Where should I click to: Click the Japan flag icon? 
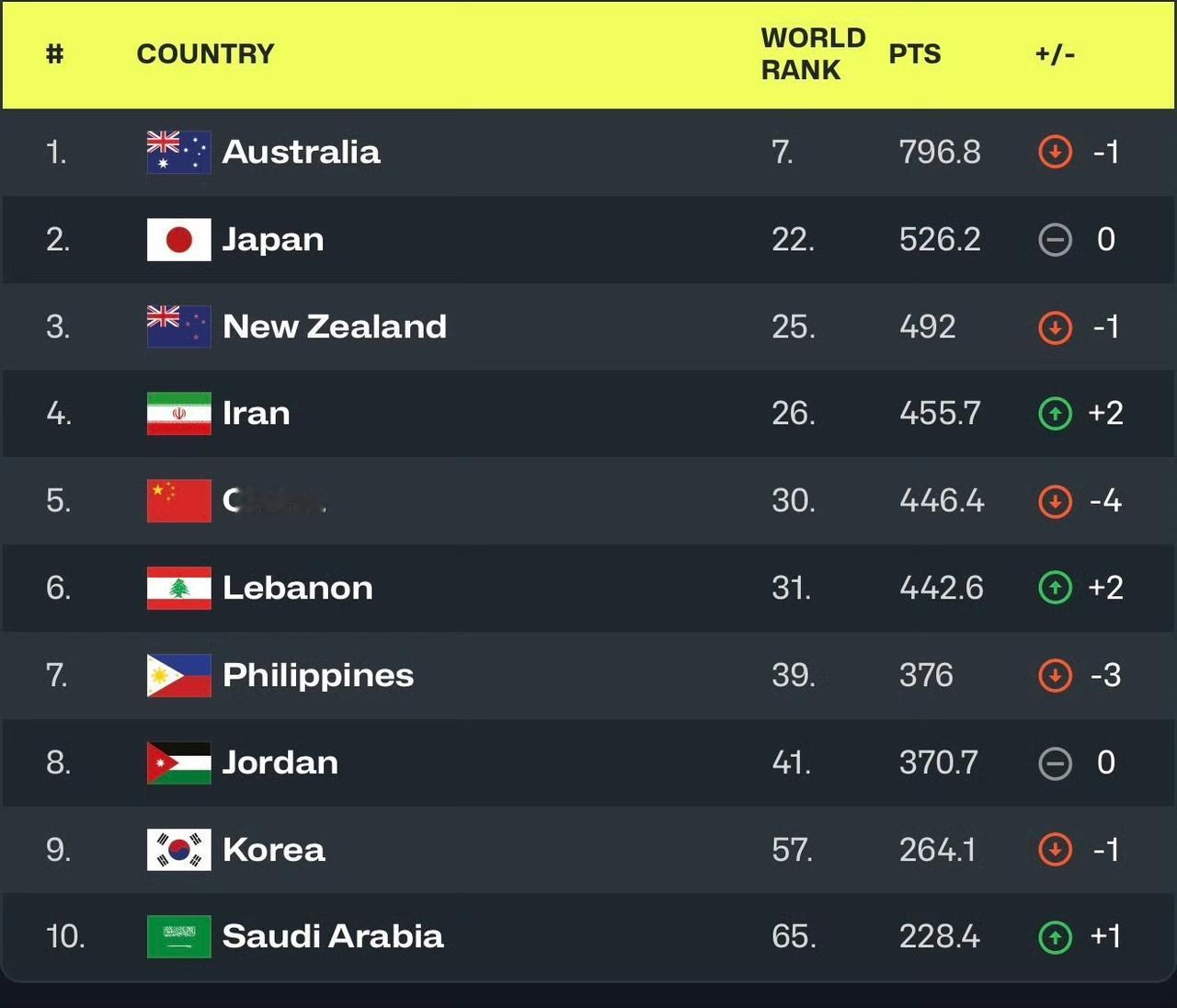[178, 239]
